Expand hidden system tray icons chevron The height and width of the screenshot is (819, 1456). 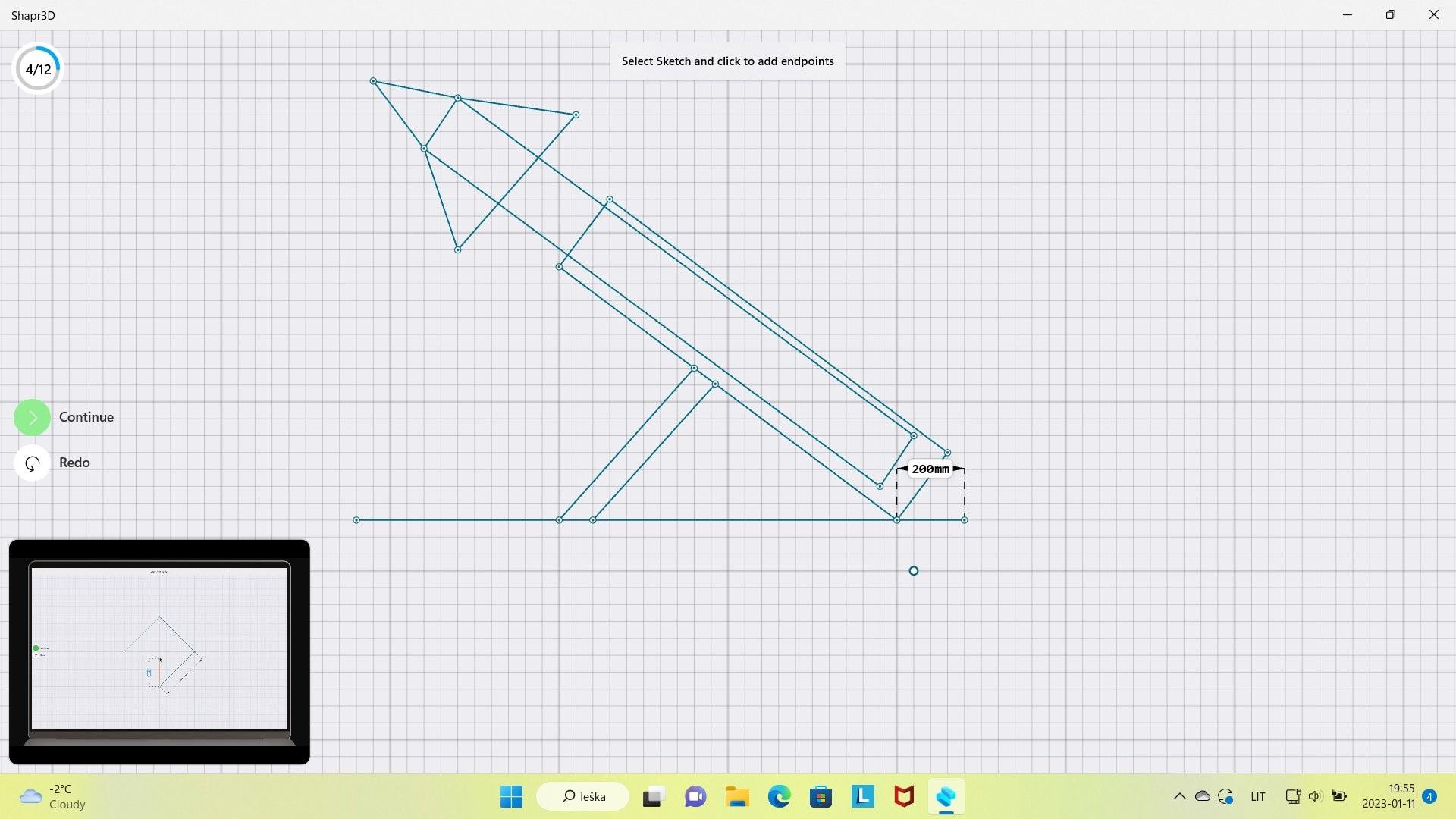click(1179, 796)
